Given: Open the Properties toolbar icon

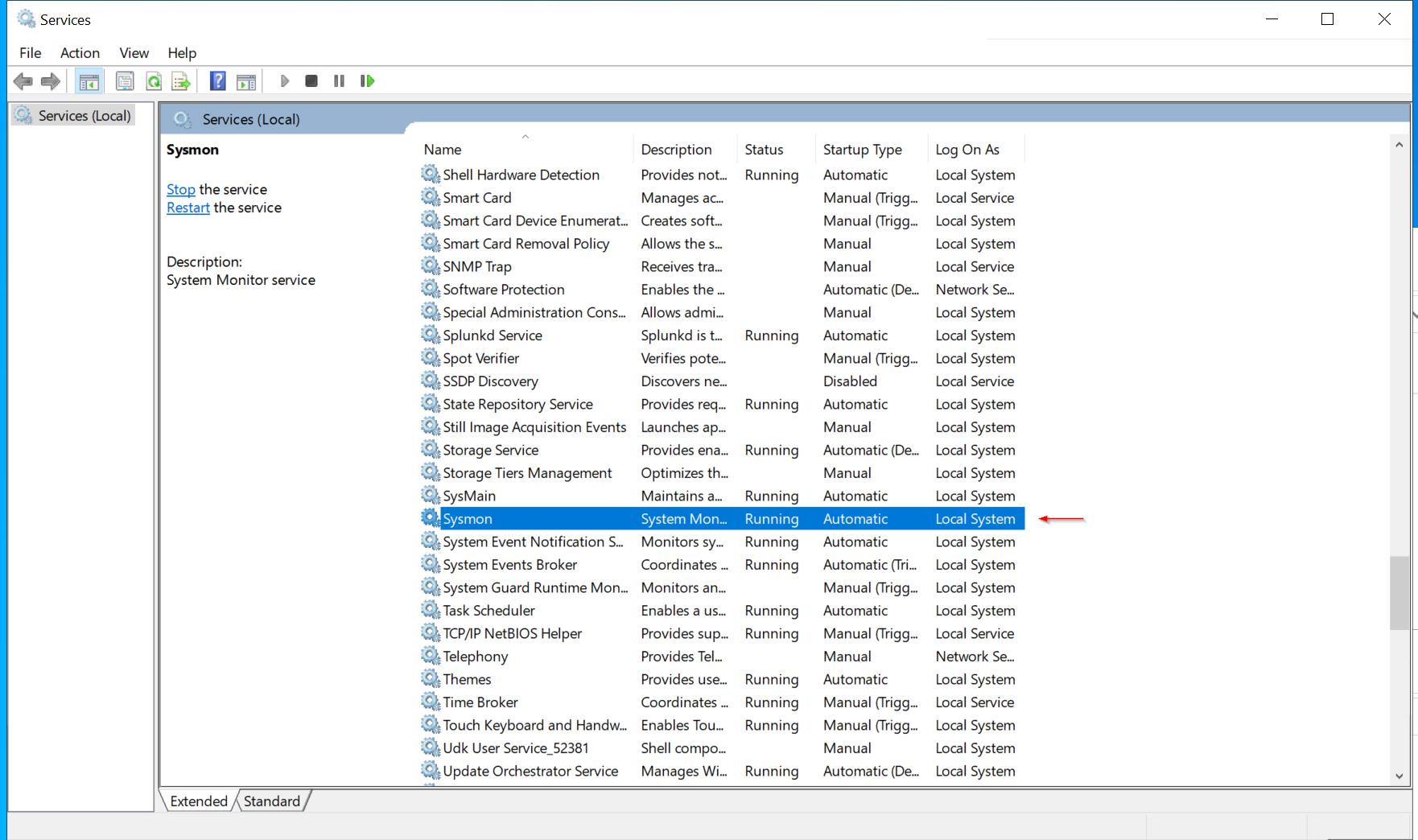Looking at the screenshot, I should [125, 81].
